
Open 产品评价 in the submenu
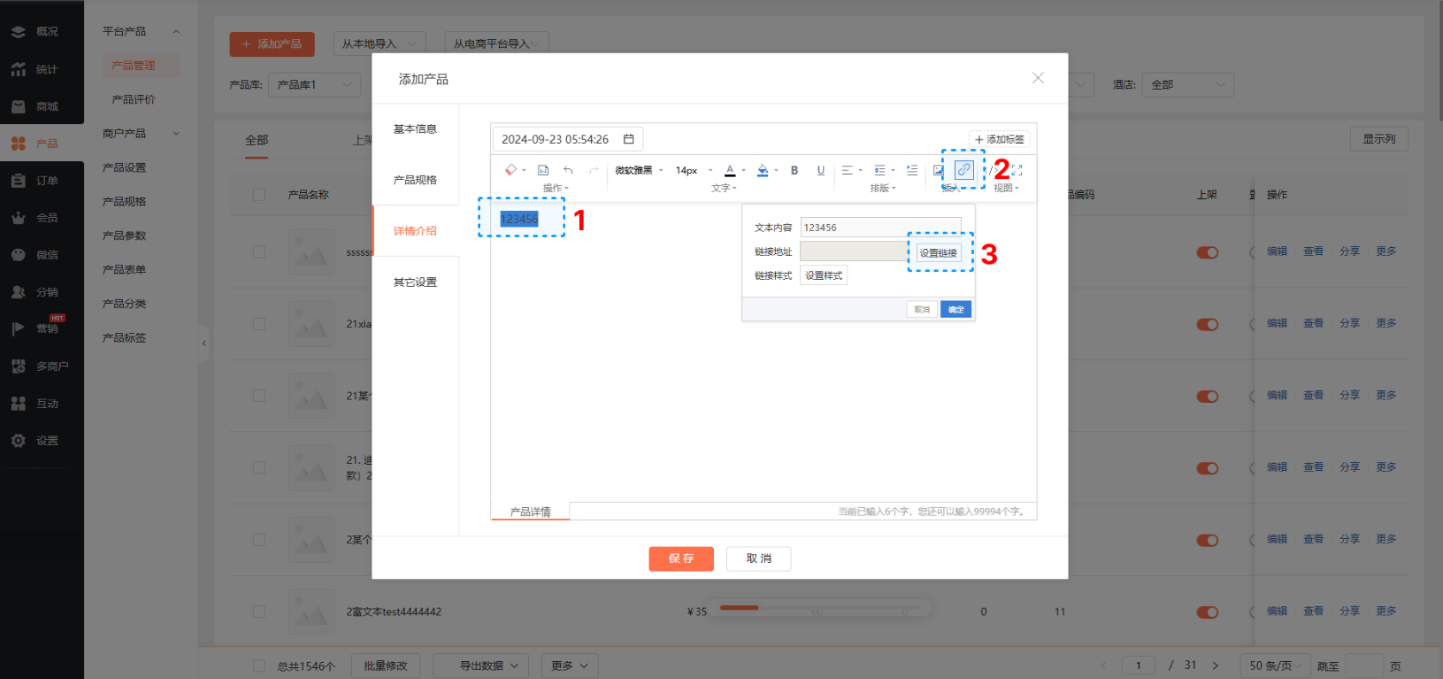[133, 99]
